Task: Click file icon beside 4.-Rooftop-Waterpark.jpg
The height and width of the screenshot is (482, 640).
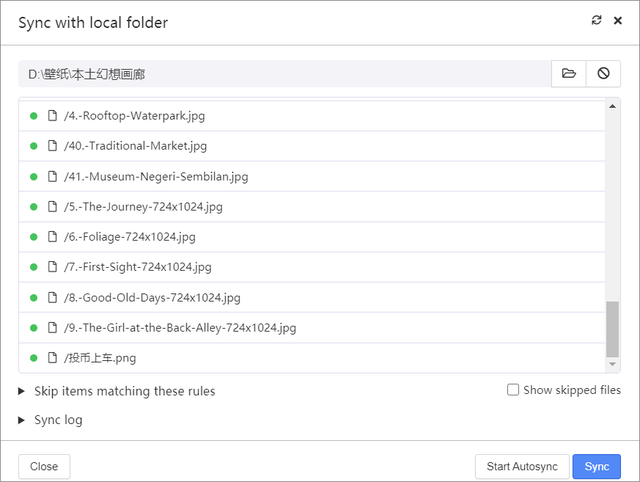Action: [x=53, y=116]
